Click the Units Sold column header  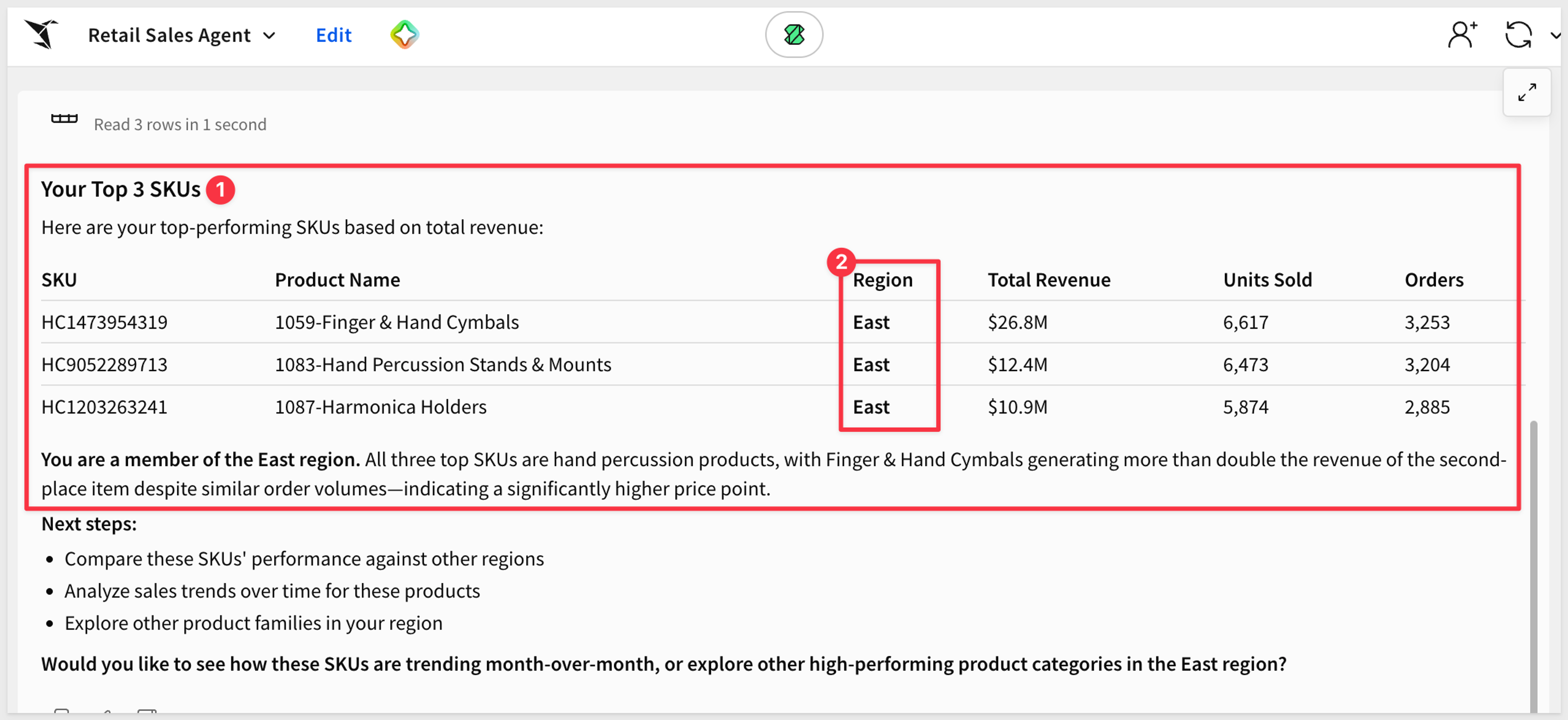(x=1267, y=280)
